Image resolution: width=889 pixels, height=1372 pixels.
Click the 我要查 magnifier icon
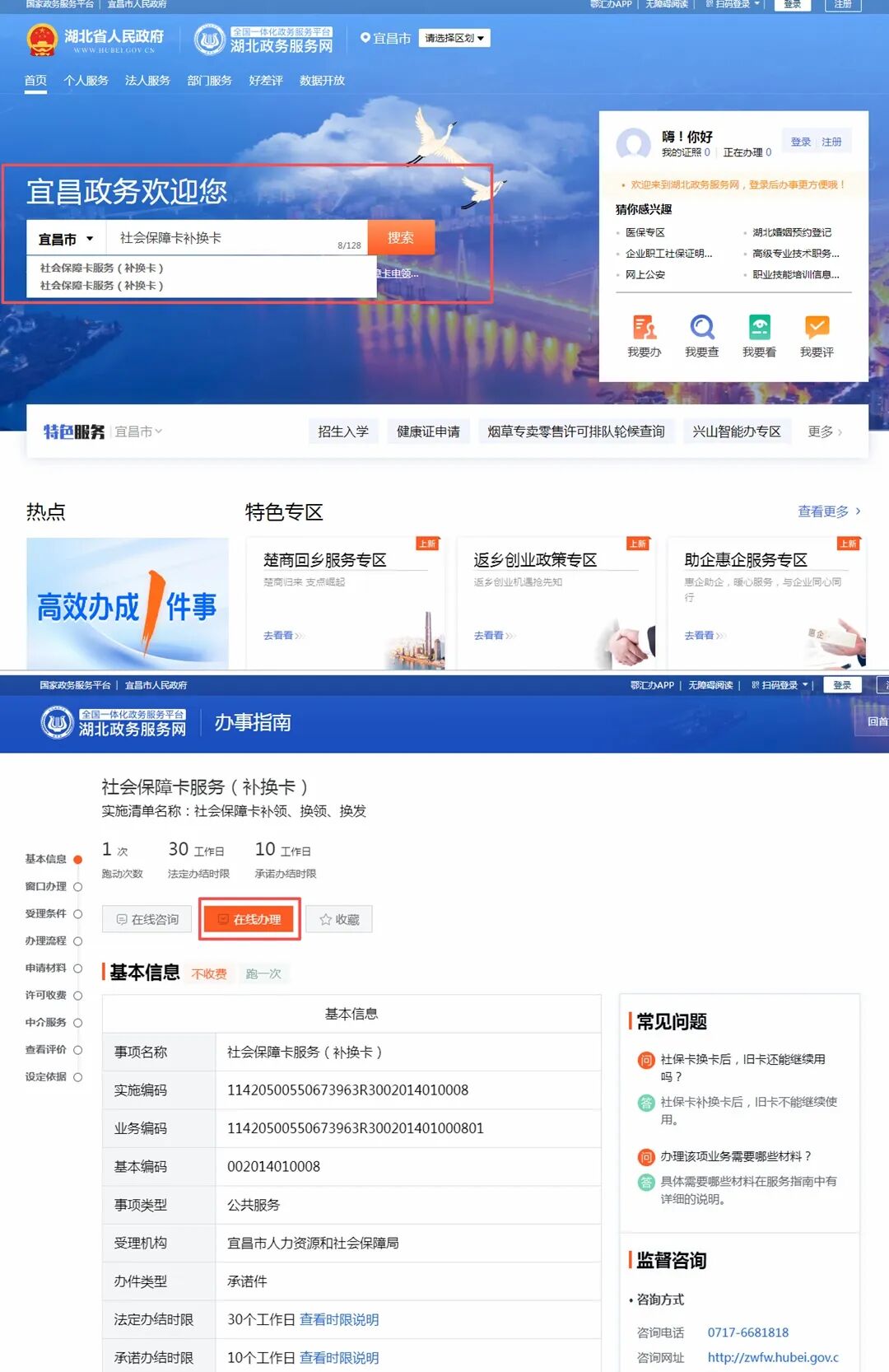pyautogui.click(x=701, y=328)
